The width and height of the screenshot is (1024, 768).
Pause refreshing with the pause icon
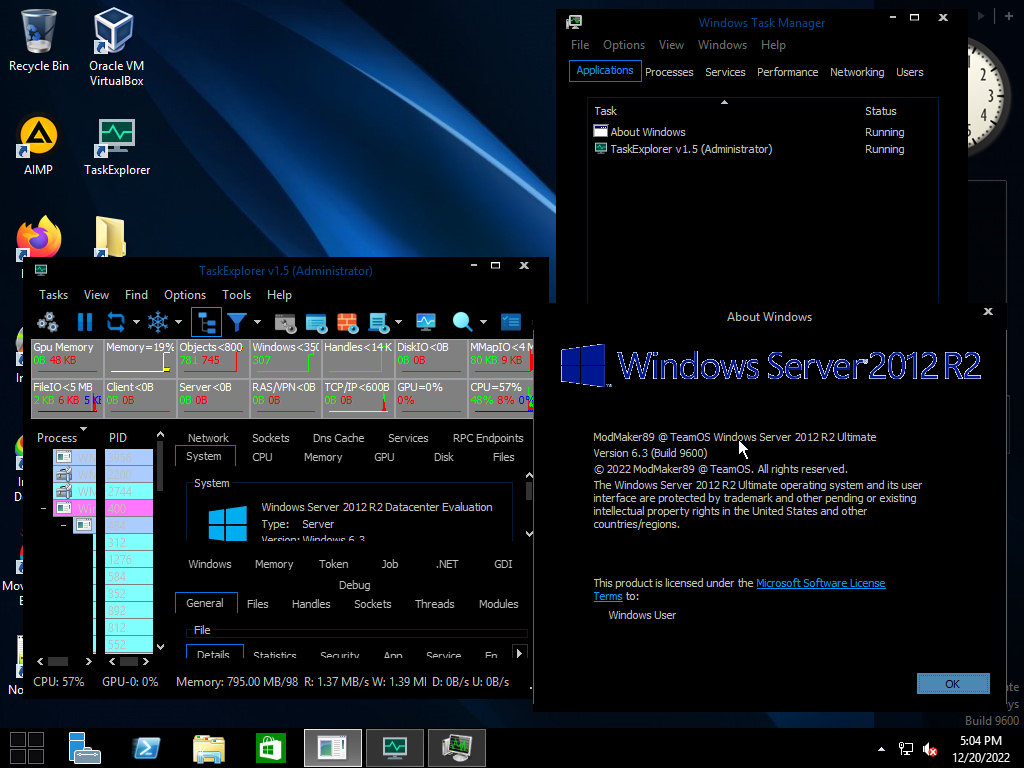(85, 322)
